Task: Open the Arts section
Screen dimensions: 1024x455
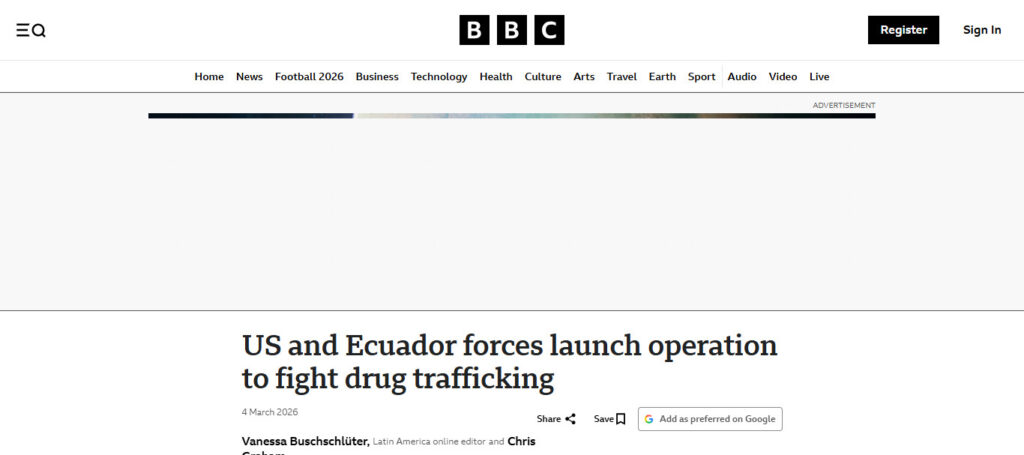Action: (584, 76)
